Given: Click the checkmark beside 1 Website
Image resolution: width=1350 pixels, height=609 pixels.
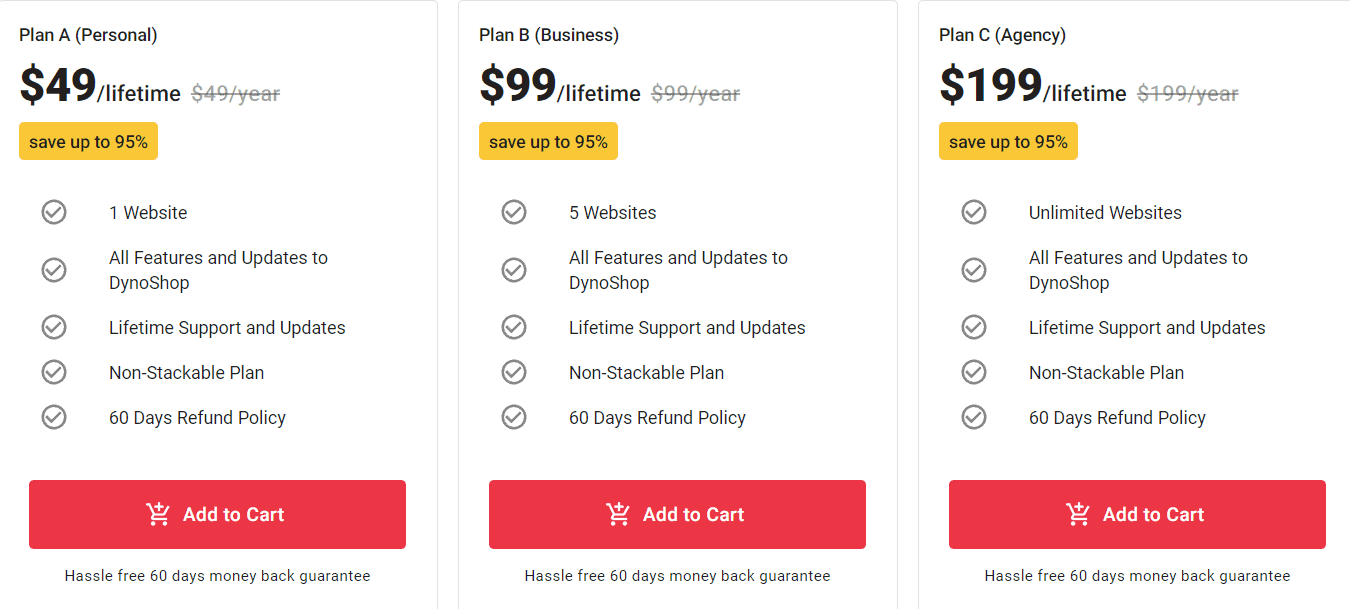Looking at the screenshot, I should pyautogui.click(x=54, y=212).
